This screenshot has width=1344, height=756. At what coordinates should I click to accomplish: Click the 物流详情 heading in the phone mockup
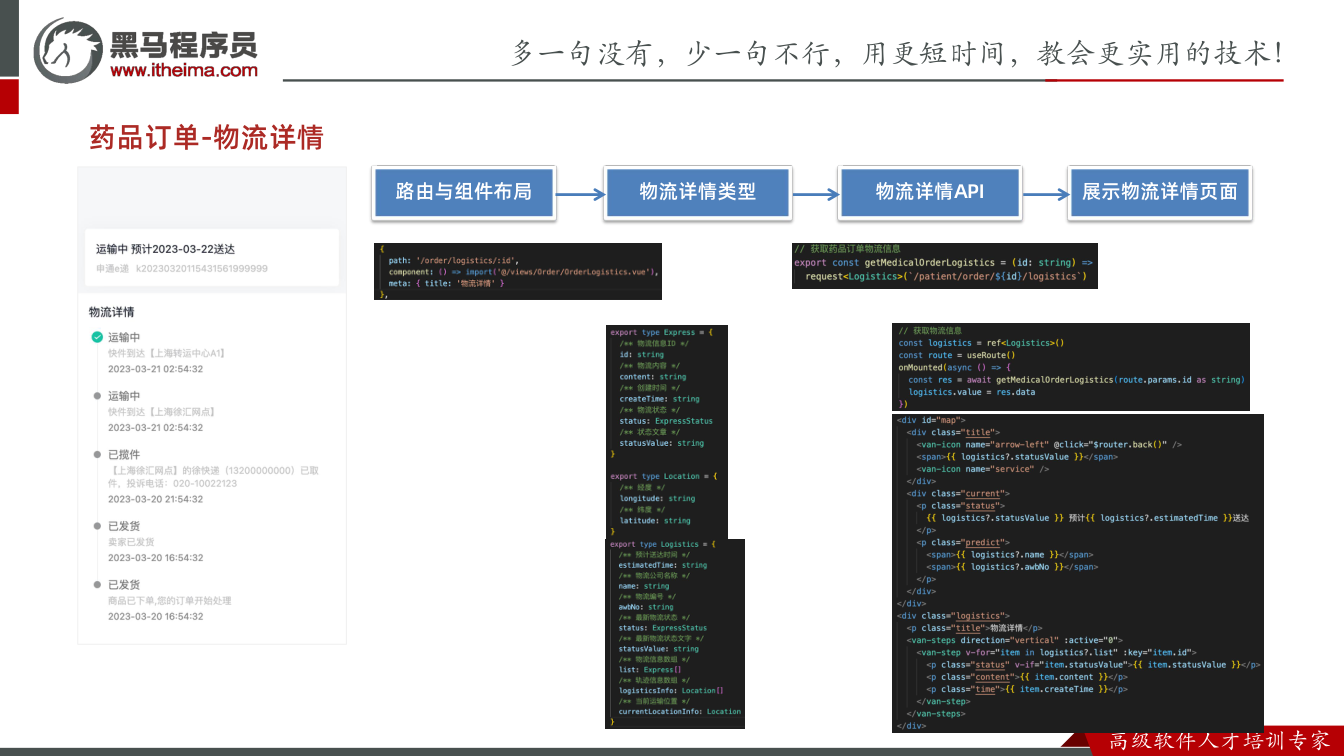pos(111,312)
